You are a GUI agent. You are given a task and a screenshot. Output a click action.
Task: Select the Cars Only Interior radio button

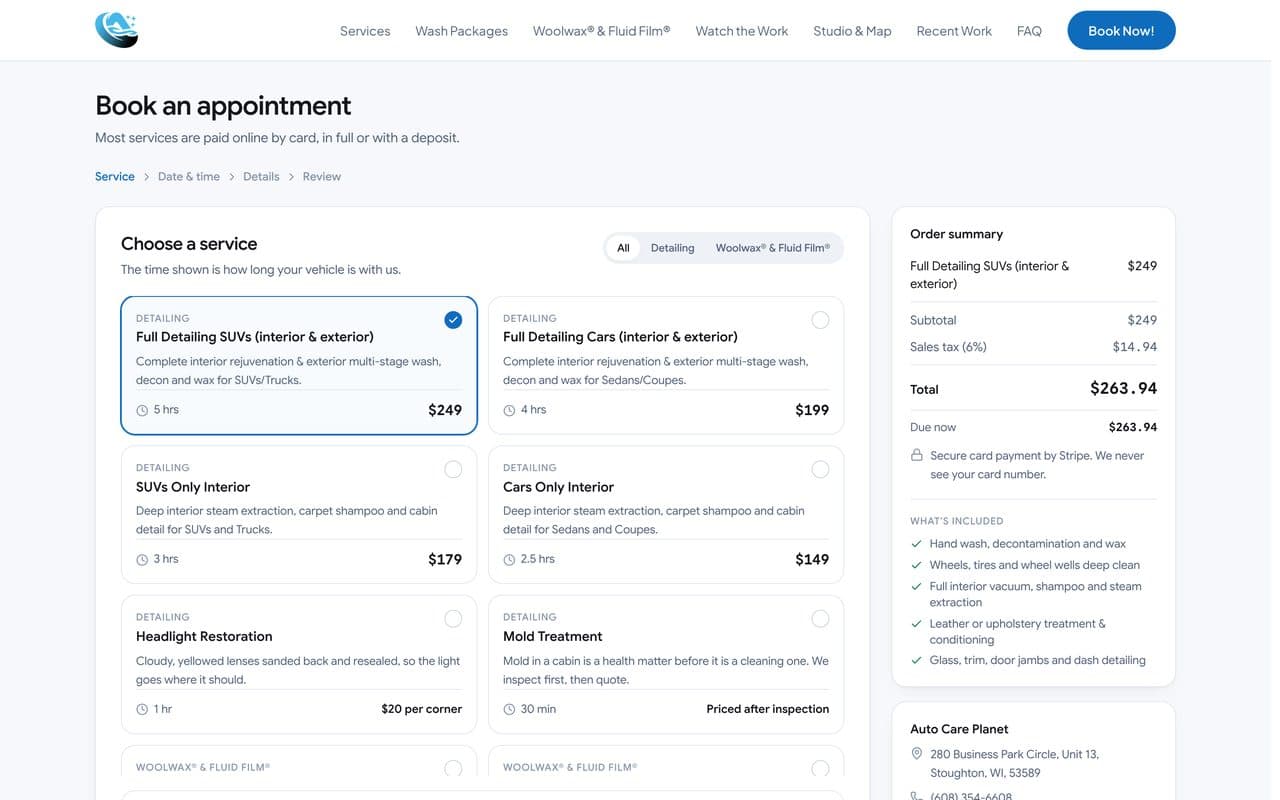click(x=820, y=469)
